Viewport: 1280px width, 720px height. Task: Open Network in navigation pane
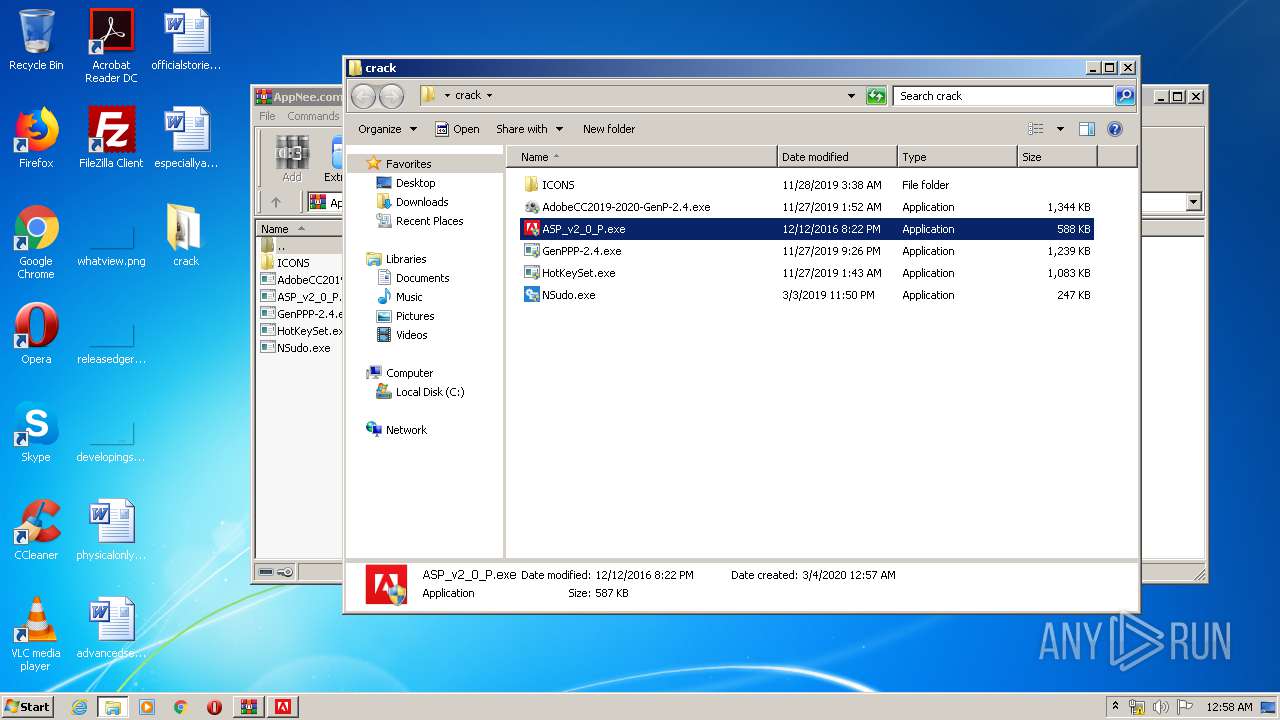click(406, 430)
